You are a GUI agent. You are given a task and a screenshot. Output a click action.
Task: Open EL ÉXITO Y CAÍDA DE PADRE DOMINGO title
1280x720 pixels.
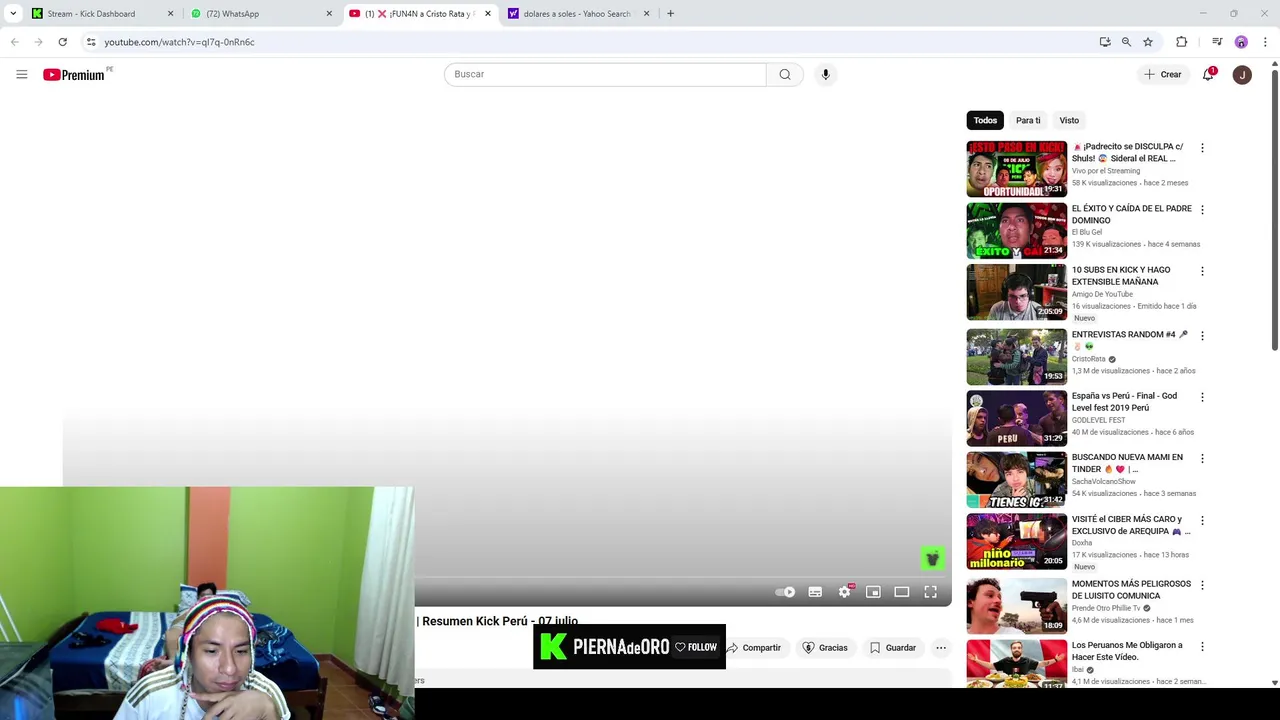coord(1131,214)
